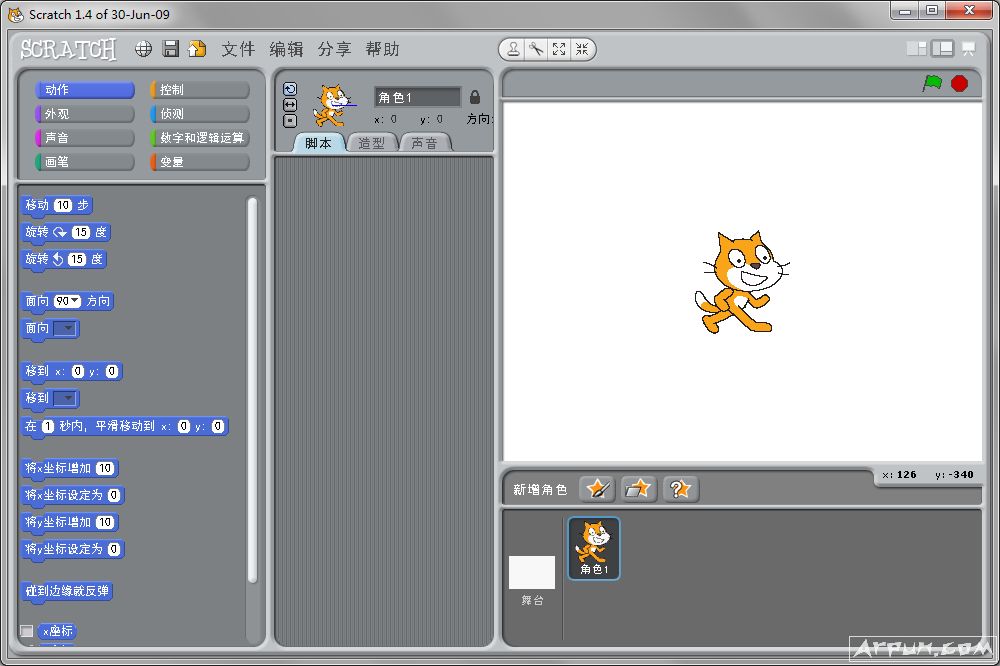Viewport: 1000px width, 666px height.
Task: Select the scissors delete tool
Action: pos(537,47)
